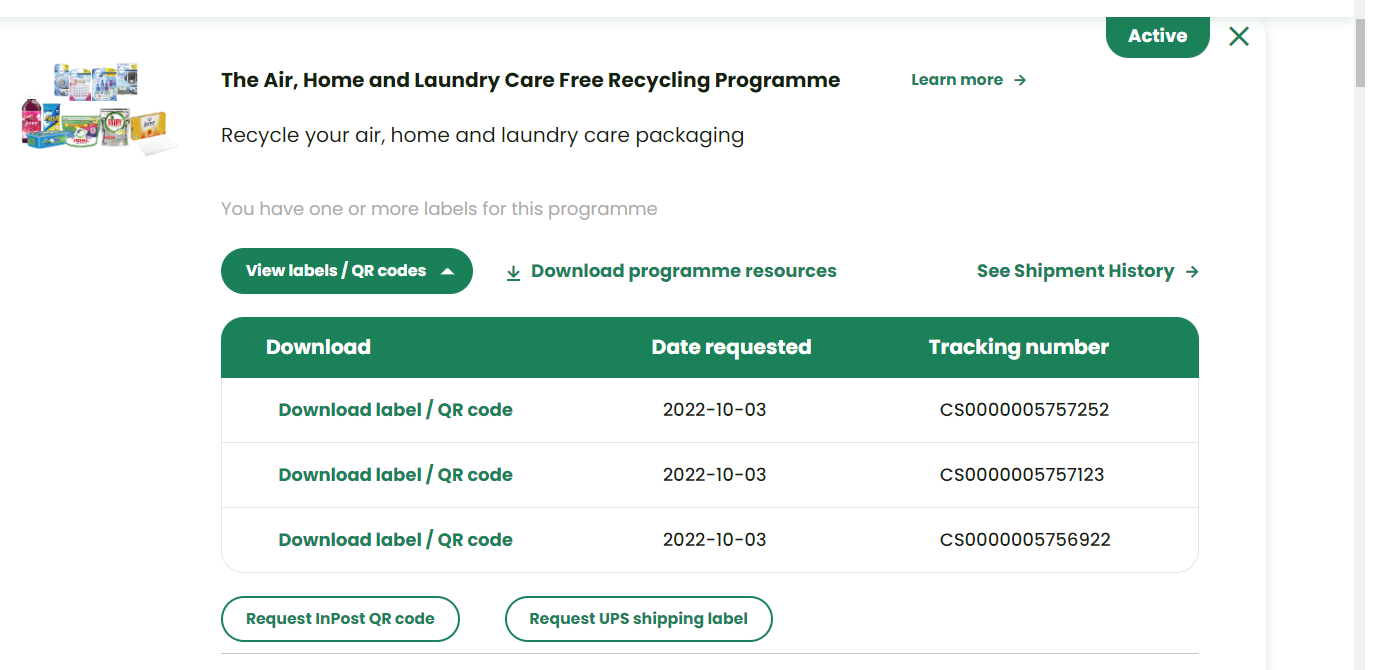Open the See Shipment History link

(1075, 271)
